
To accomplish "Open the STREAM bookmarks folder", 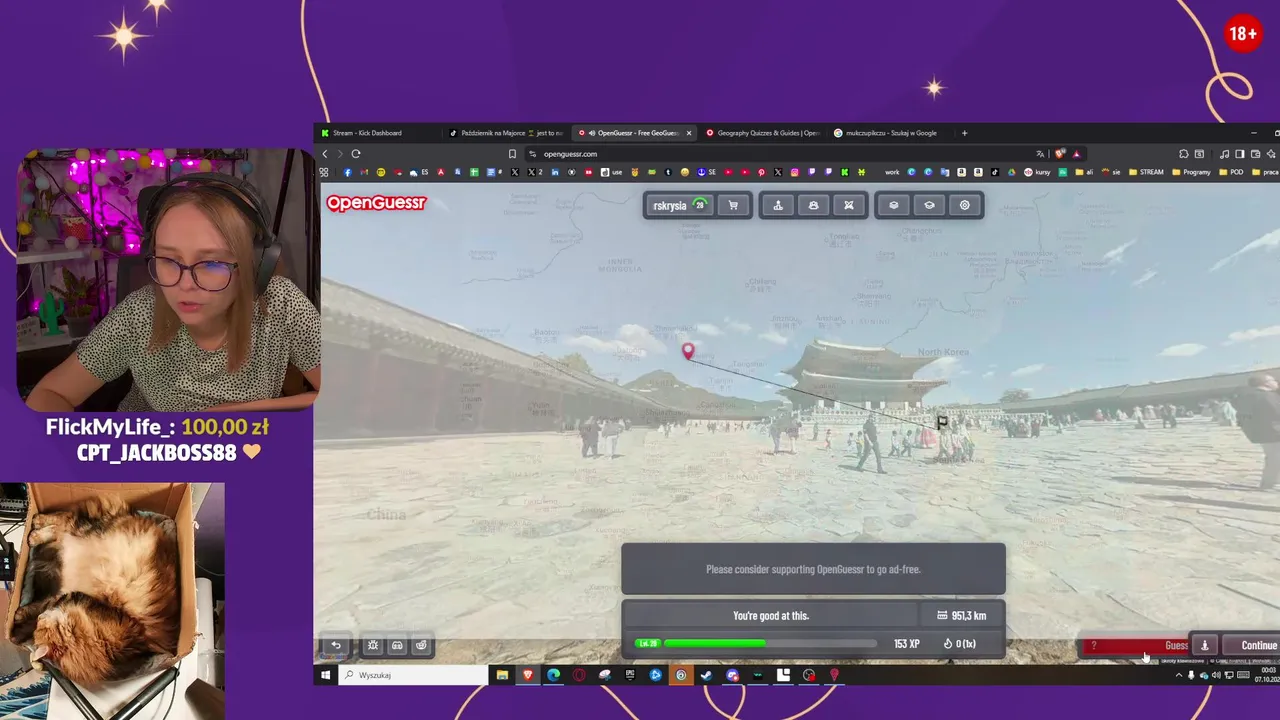I will 1146,172.
